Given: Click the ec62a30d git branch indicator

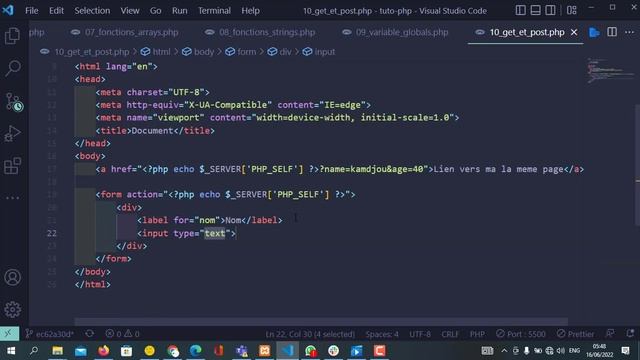Looking at the screenshot, I should (x=50, y=333).
